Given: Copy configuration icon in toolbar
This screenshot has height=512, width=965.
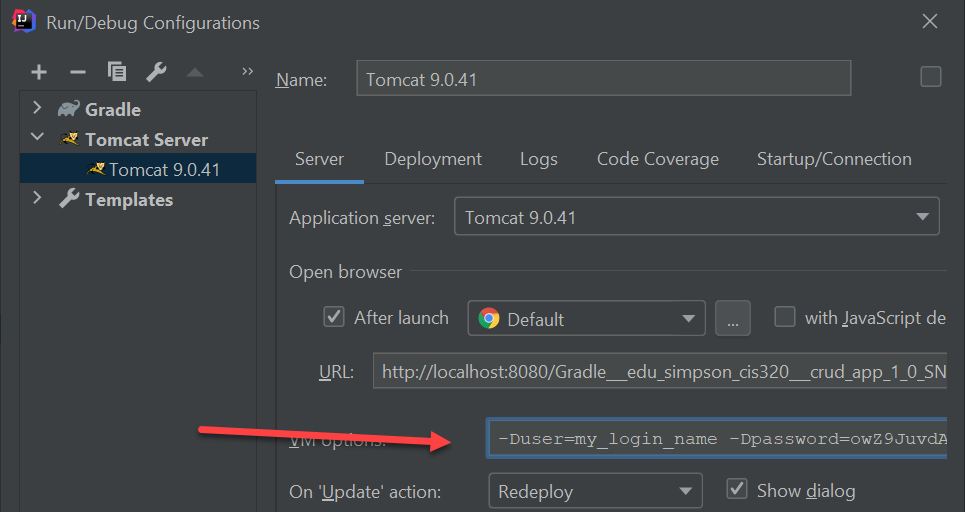Looking at the screenshot, I should (x=116, y=72).
